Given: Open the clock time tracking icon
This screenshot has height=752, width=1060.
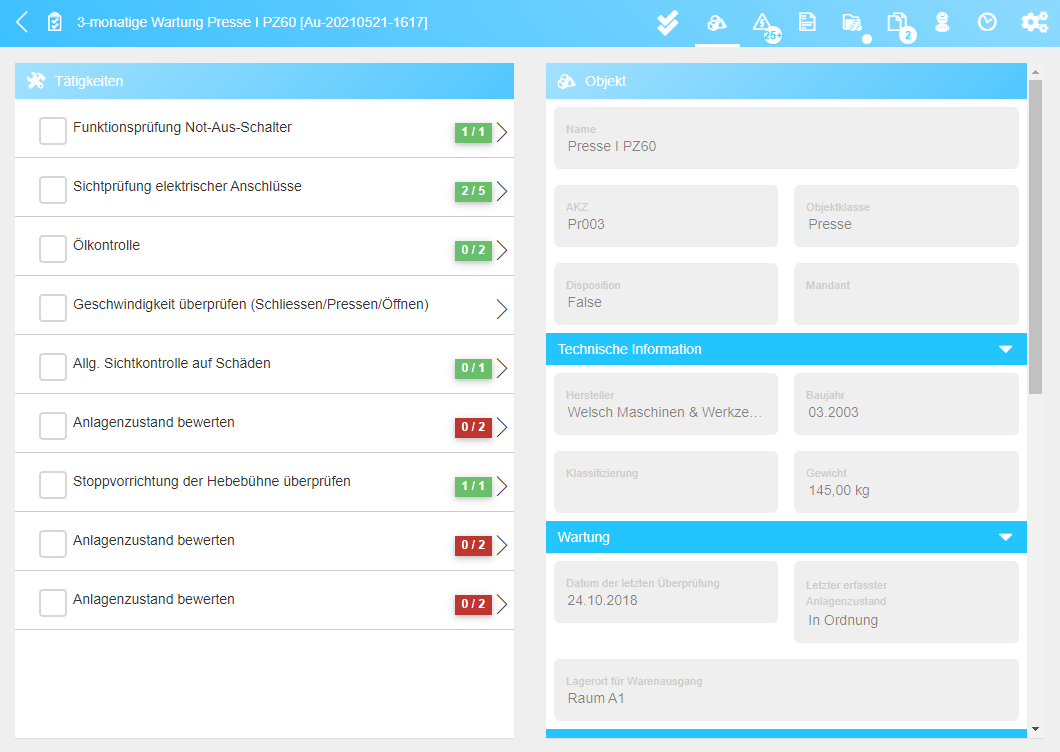Looking at the screenshot, I should [x=987, y=22].
